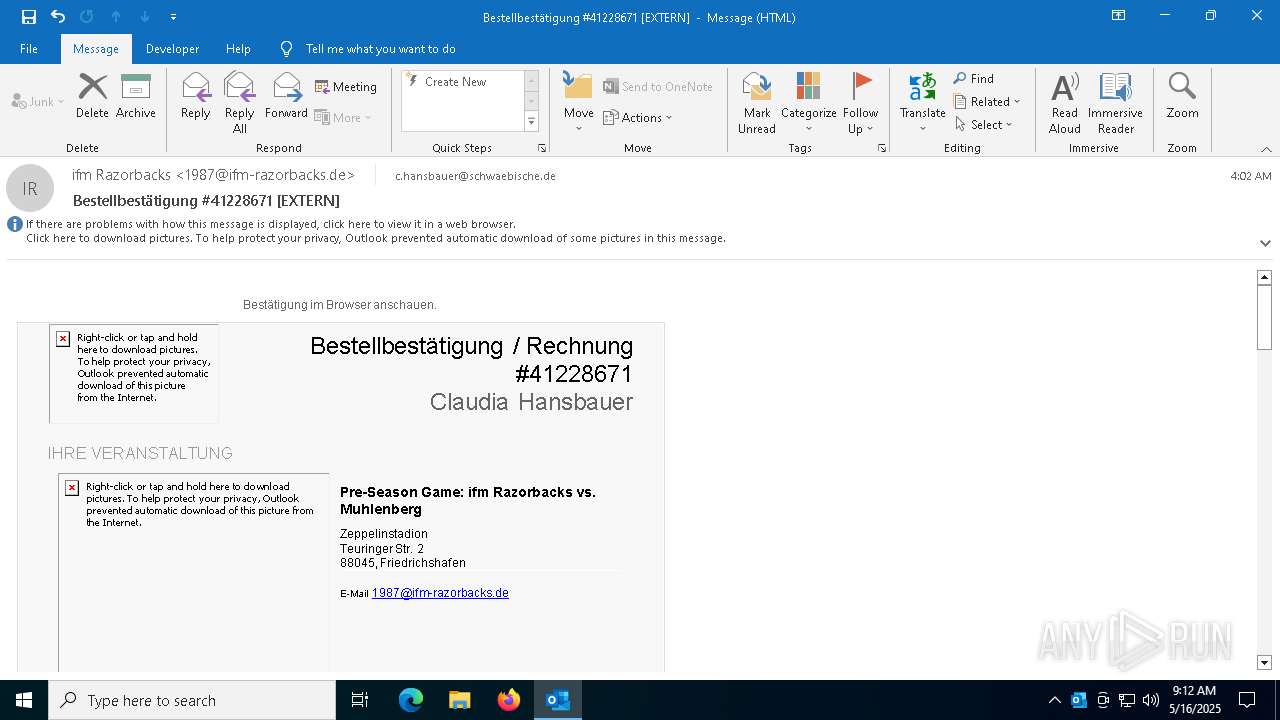The image size is (1280, 720).
Task: Click the Tell me what you want to do box
Action: 380,49
